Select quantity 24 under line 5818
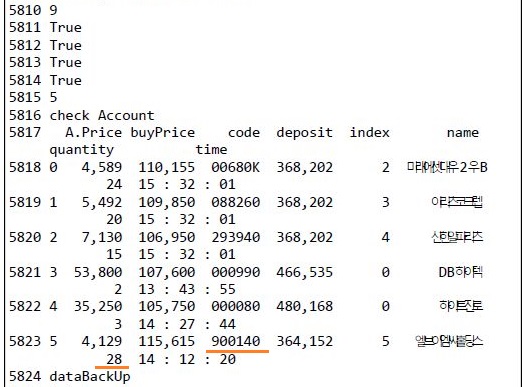The width and height of the screenshot is (522, 387). tap(114, 184)
